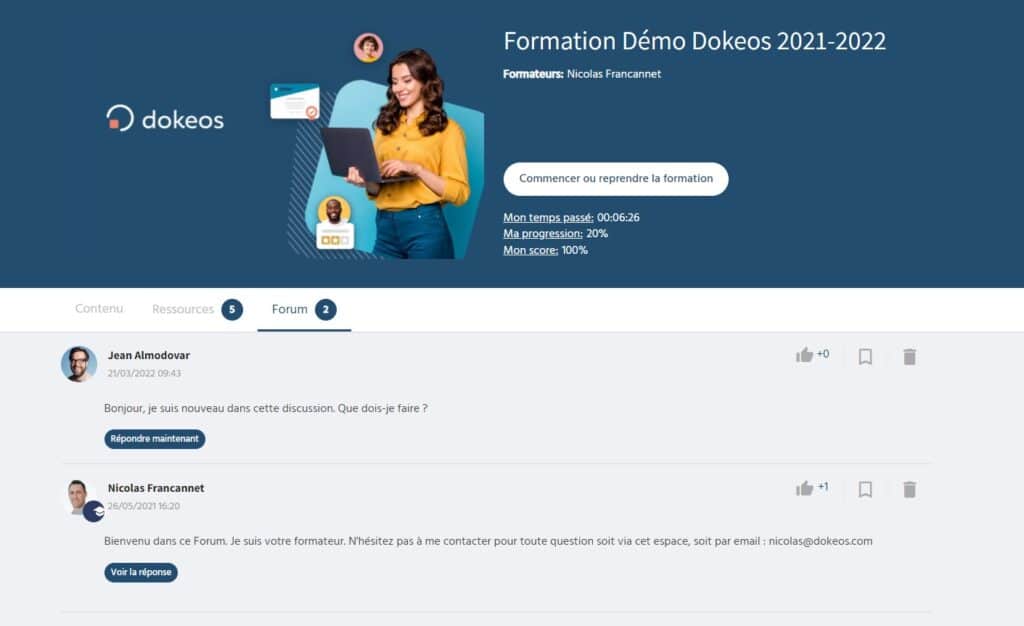1024x626 pixels.
Task: Bookmark Nicolas Francannet's forum post
Action: pos(865,490)
